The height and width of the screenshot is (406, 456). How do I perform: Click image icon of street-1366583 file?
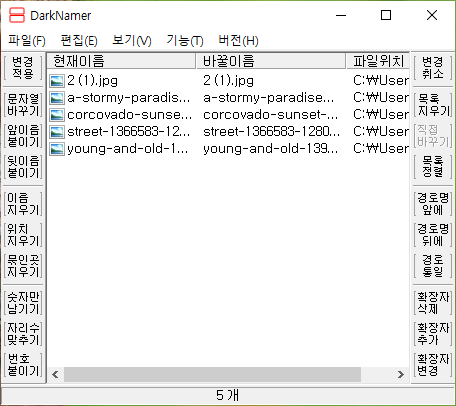click(57, 132)
